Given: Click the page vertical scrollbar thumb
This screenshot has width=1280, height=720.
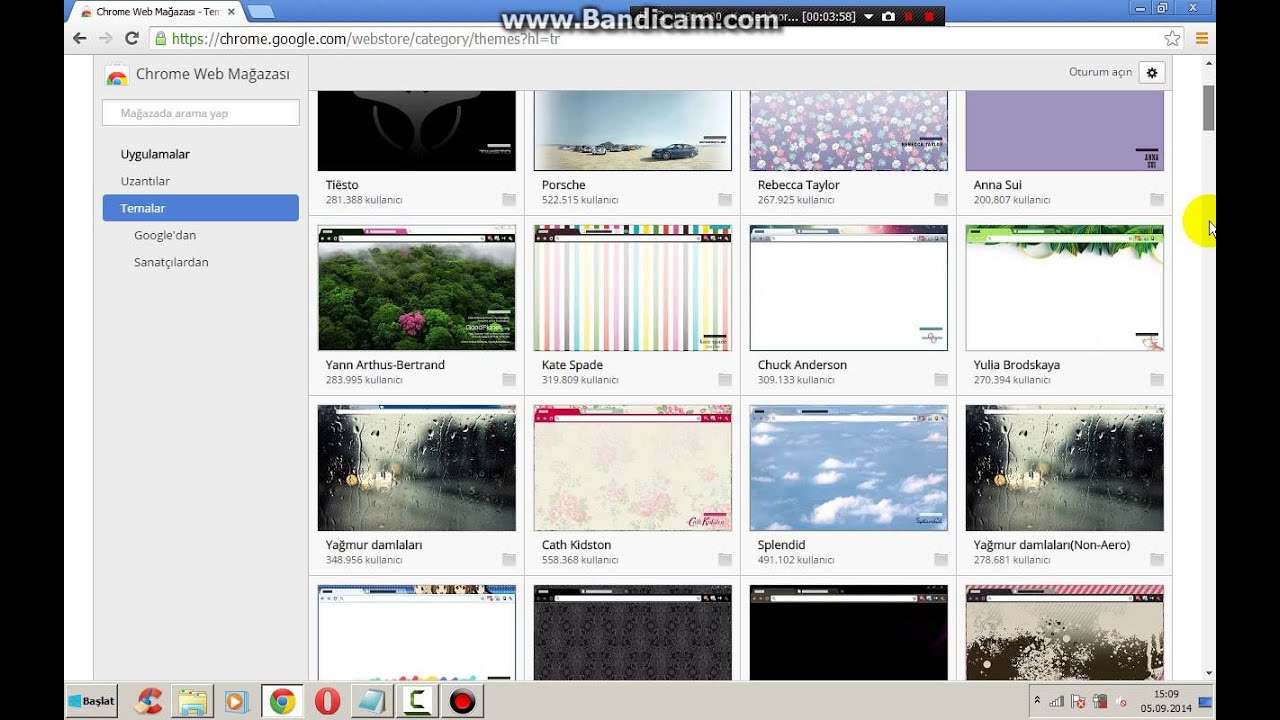Looking at the screenshot, I should pyautogui.click(x=1209, y=108).
